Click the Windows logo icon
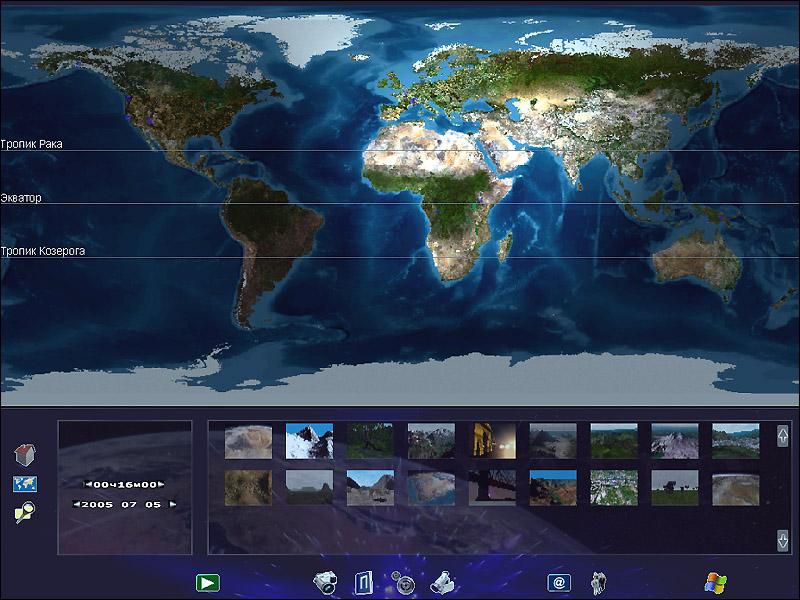 coord(716,581)
